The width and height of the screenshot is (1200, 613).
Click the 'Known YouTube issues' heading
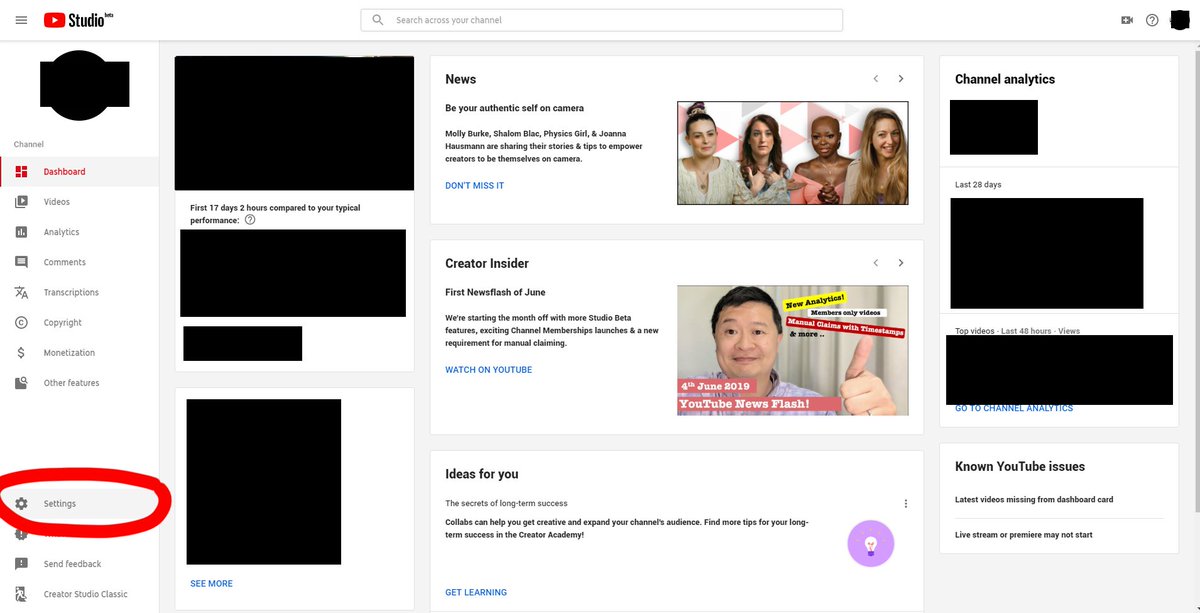coord(1020,466)
